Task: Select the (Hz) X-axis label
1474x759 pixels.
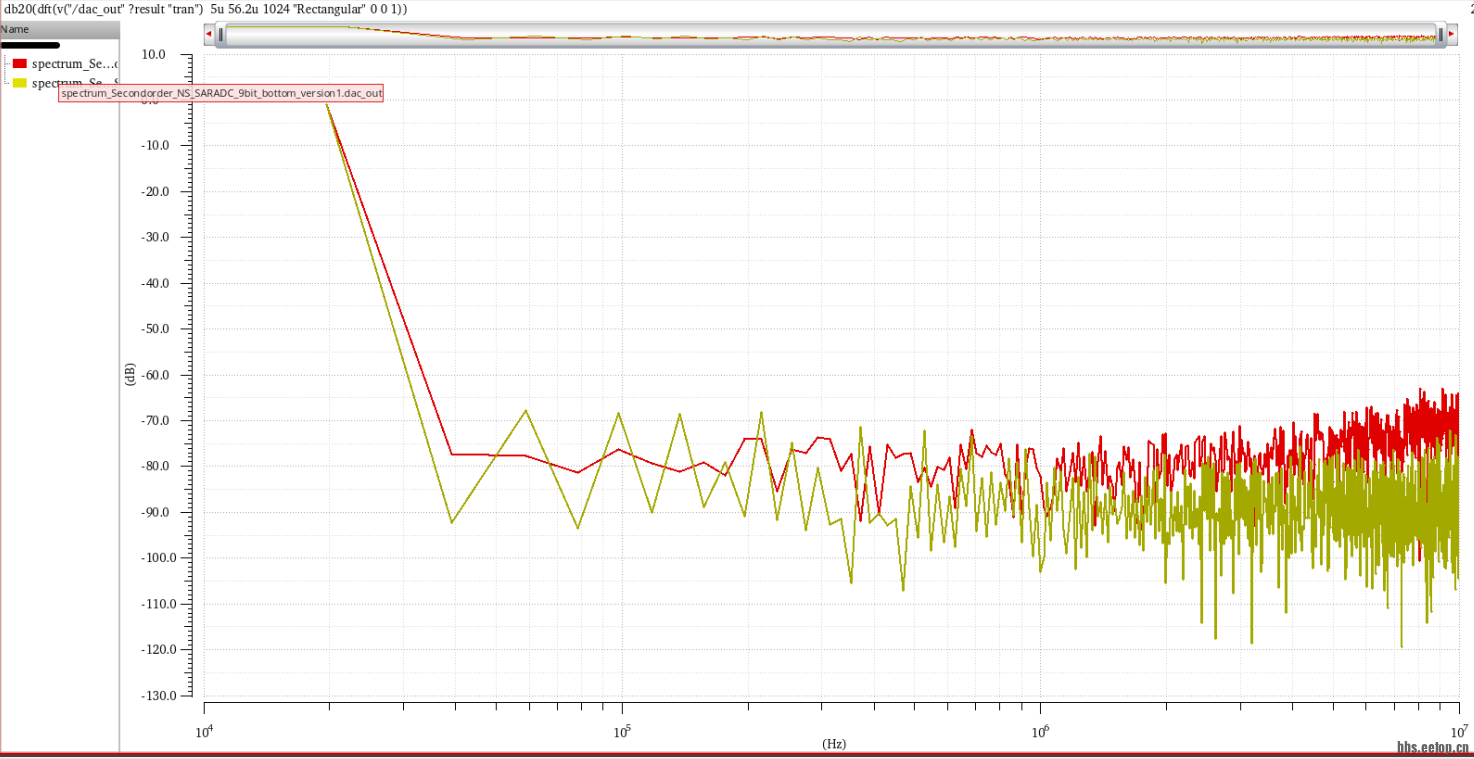Action: tap(834, 744)
